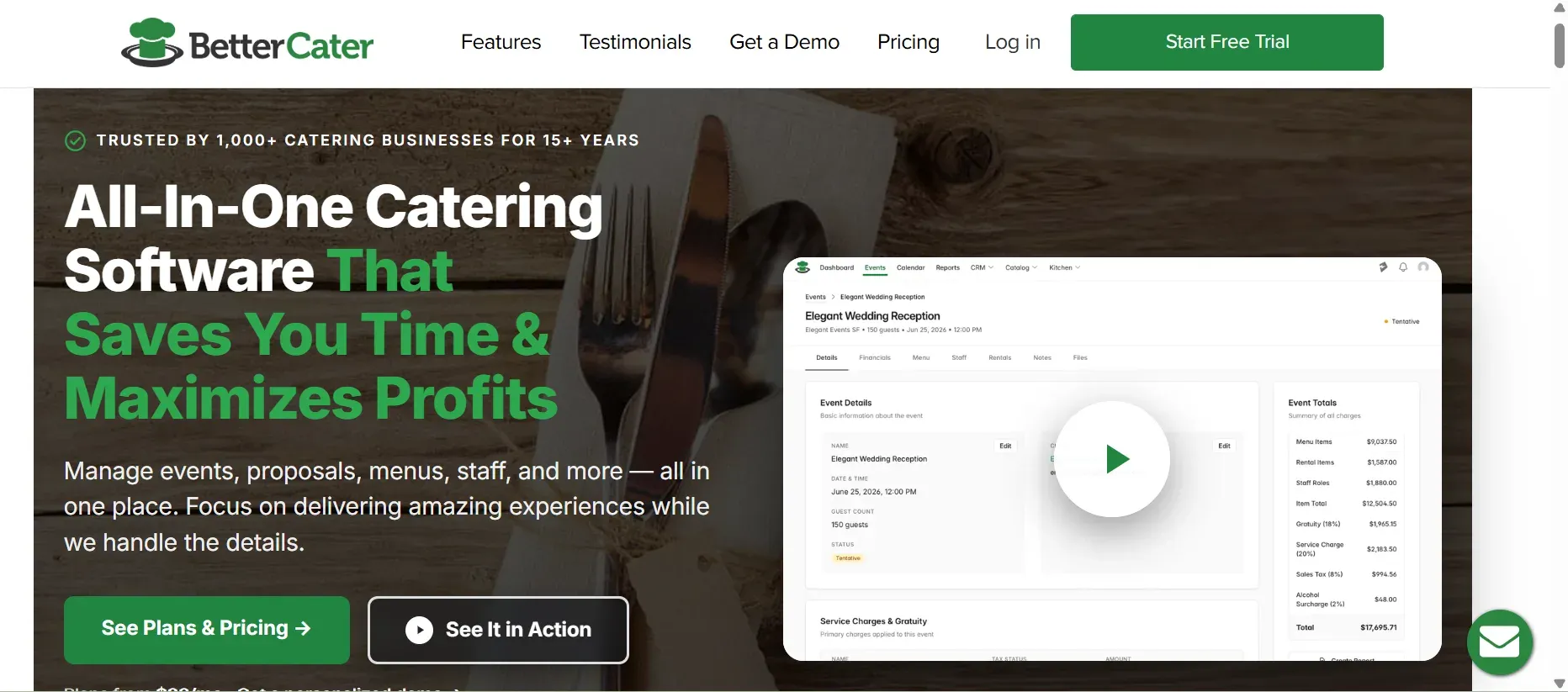Switch to the Rentals tab
This screenshot has width=1568, height=692.
point(1000,358)
